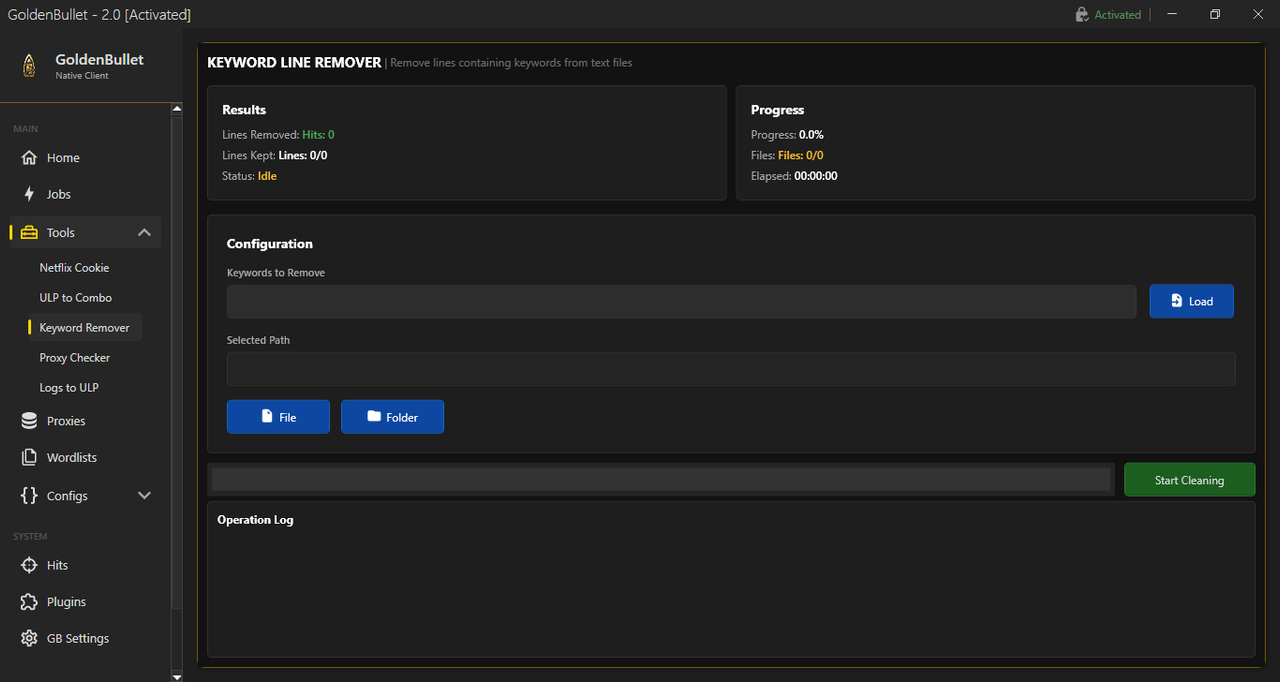Expand the Configs section chevron
The width and height of the screenshot is (1280, 682).
pyautogui.click(x=144, y=496)
